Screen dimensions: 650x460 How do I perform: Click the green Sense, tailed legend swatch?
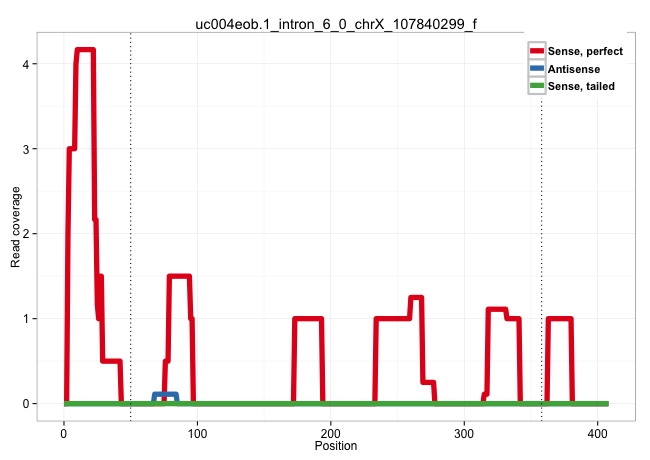[x=537, y=87]
